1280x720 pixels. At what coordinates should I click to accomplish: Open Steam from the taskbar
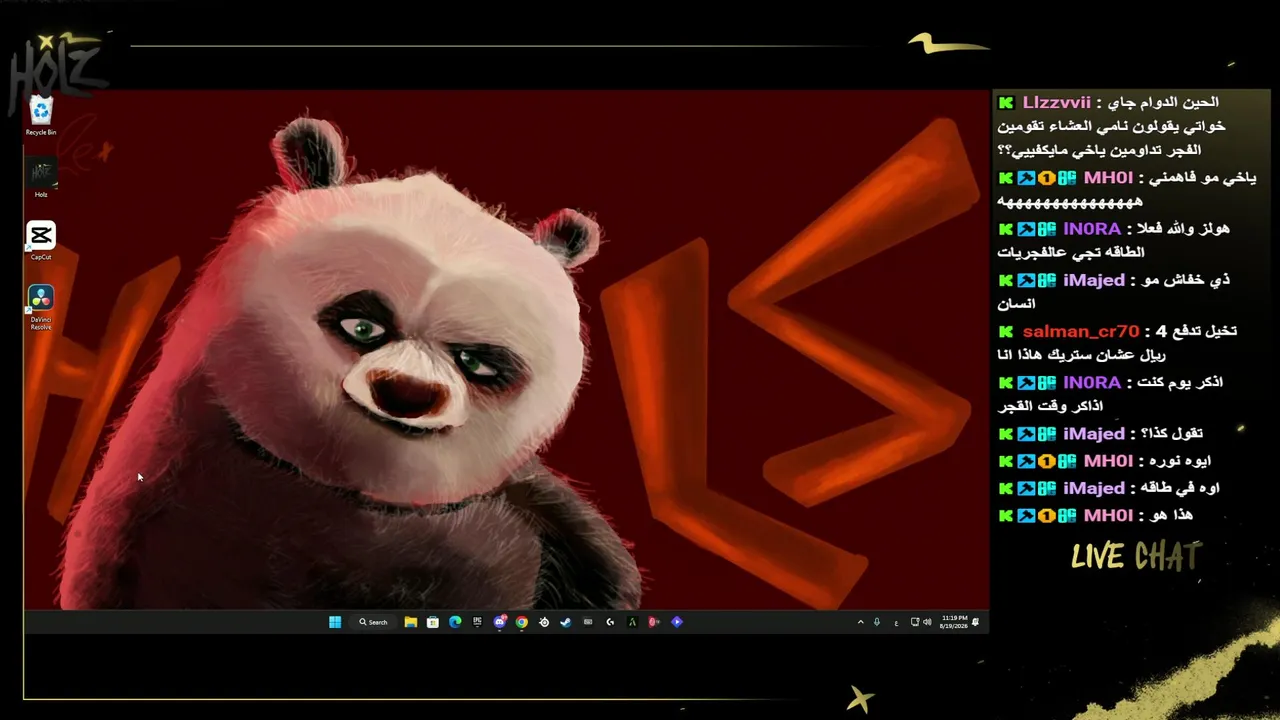(566, 622)
